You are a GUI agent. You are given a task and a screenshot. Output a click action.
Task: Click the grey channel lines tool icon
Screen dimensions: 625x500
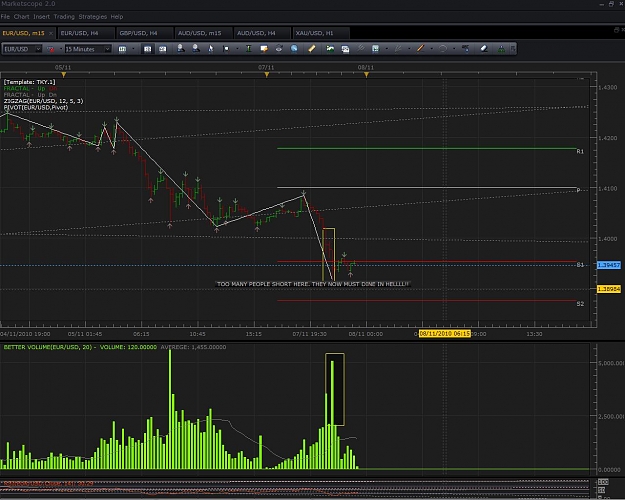(398, 49)
